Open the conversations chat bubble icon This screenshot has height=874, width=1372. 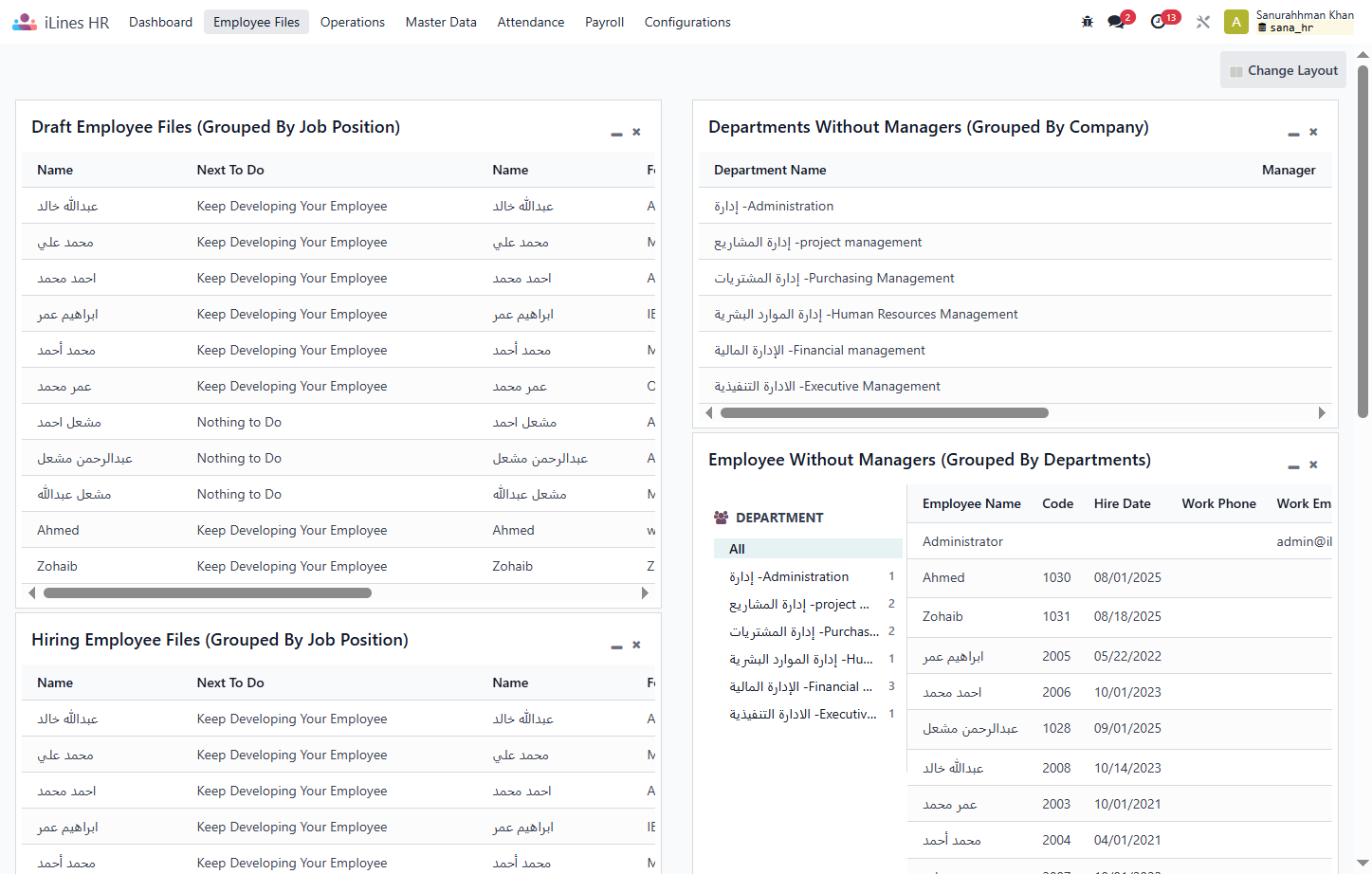[x=1117, y=22]
